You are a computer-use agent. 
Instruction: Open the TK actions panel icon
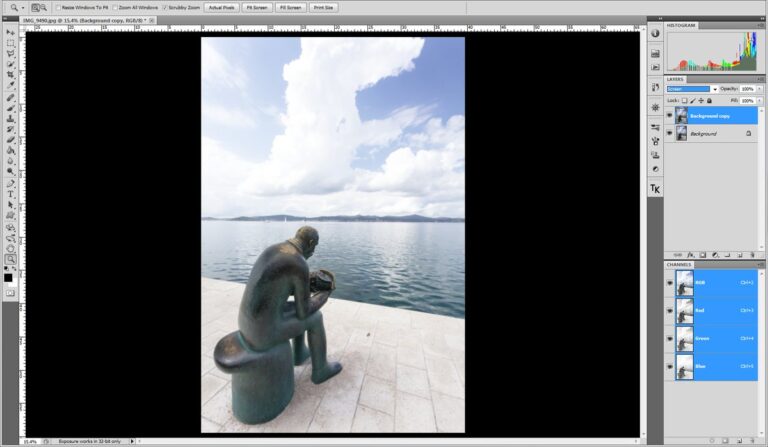pos(655,189)
